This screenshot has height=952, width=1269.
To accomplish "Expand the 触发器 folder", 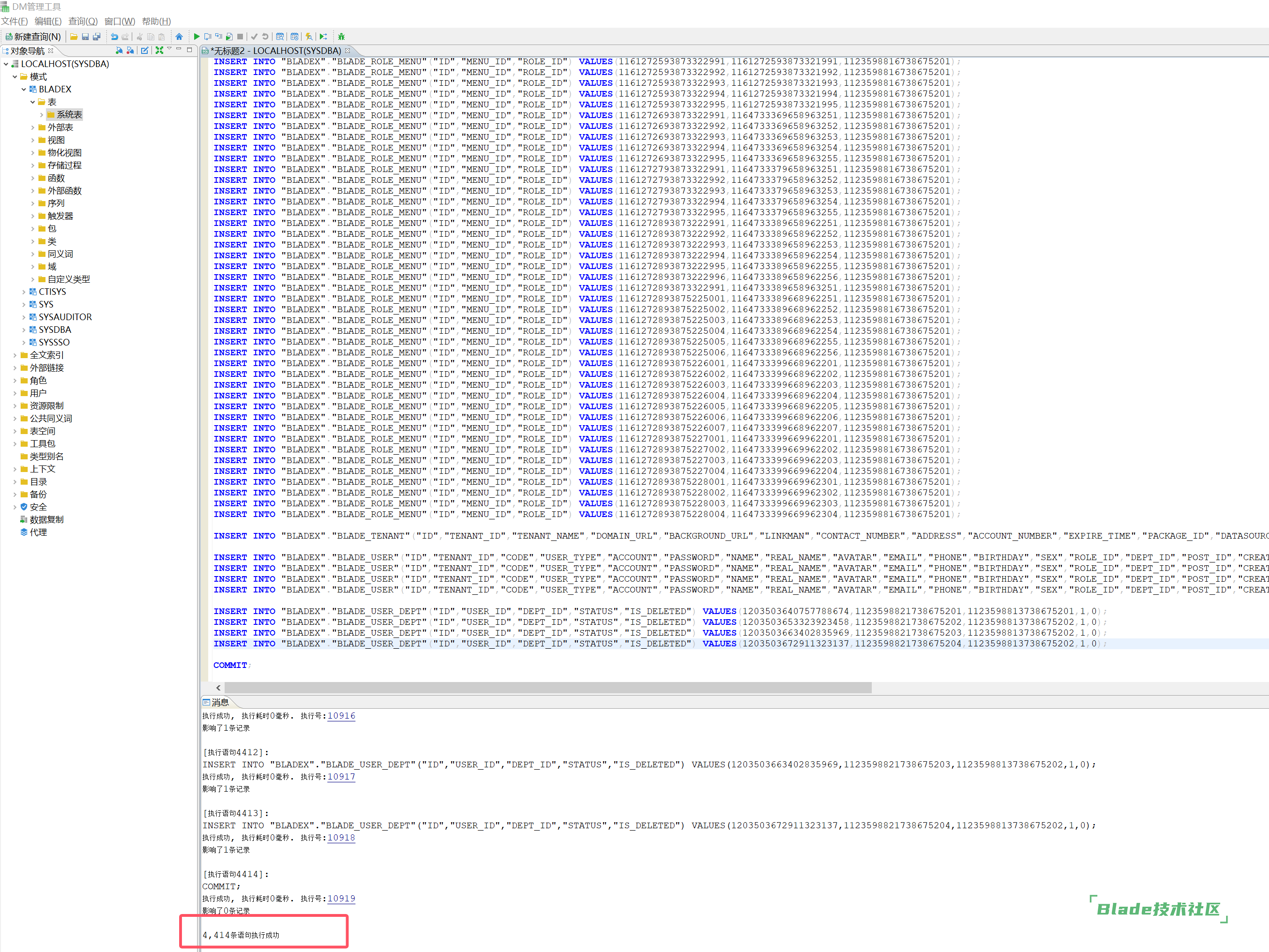I will [33, 216].
